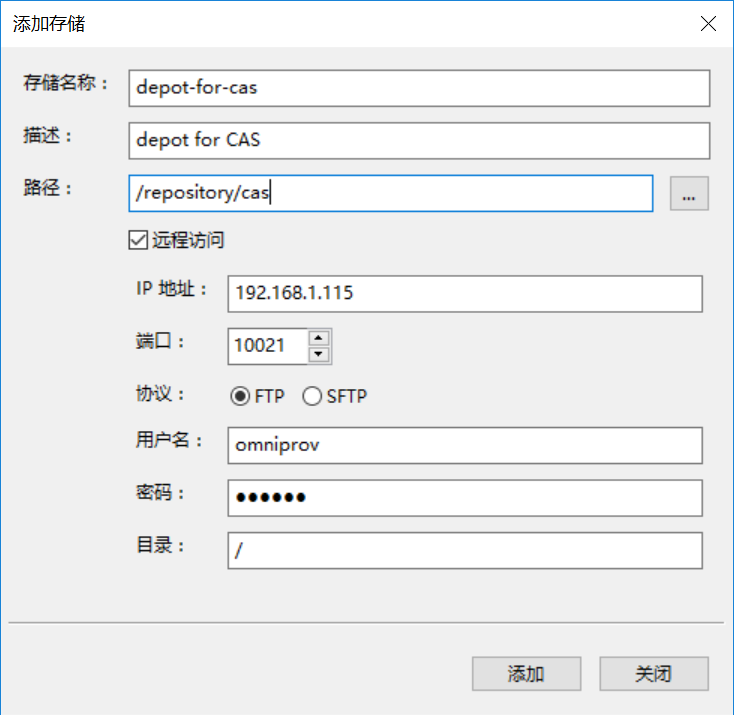
Task: Click the 目录 field containing a slash
Action: tap(464, 550)
